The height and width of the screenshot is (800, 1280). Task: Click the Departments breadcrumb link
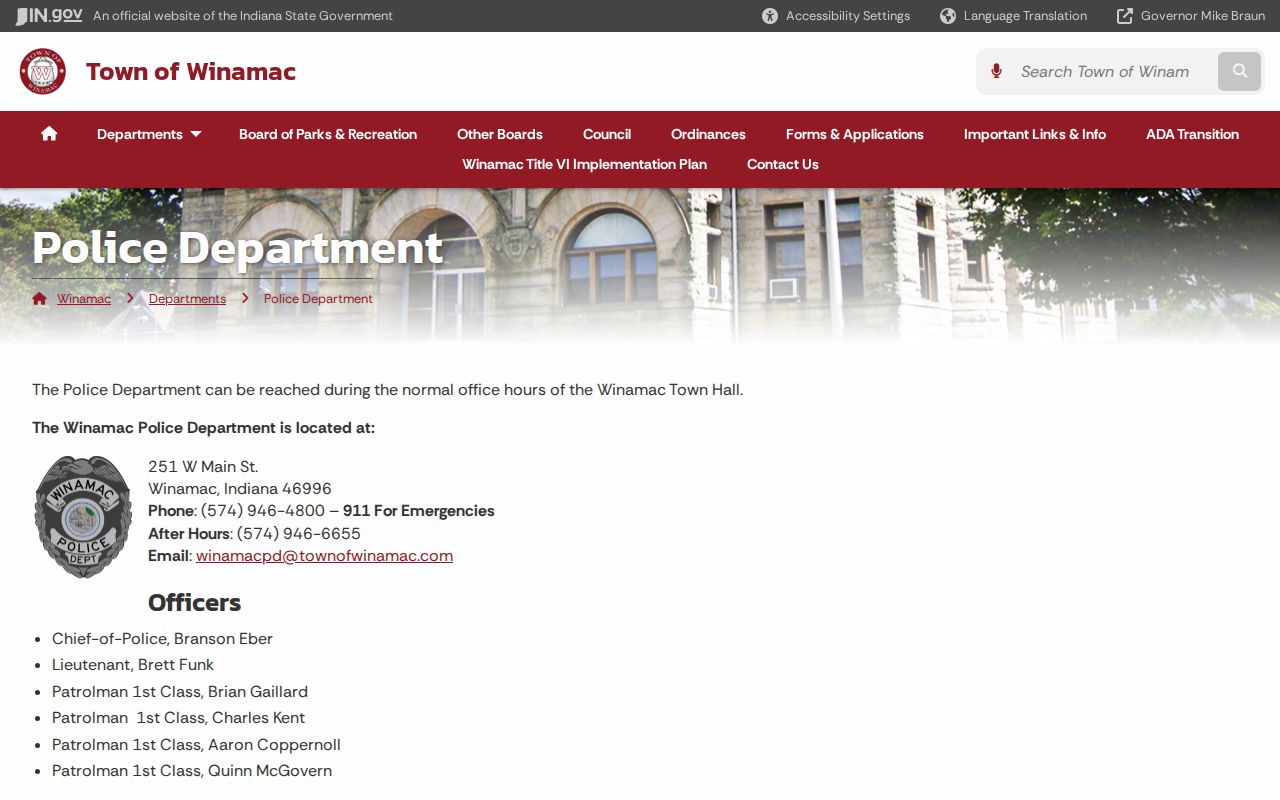pos(187,299)
